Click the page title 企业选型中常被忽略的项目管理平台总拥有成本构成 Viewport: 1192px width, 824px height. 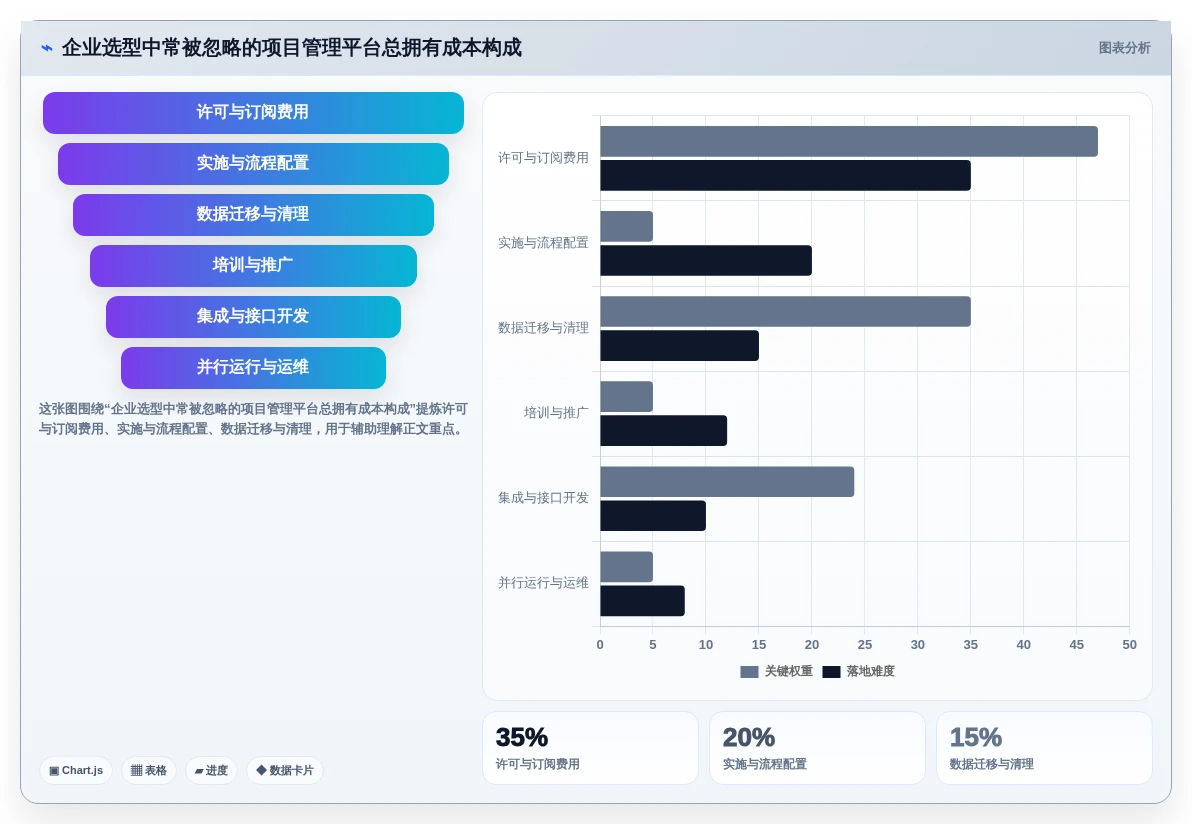pyautogui.click(x=292, y=48)
